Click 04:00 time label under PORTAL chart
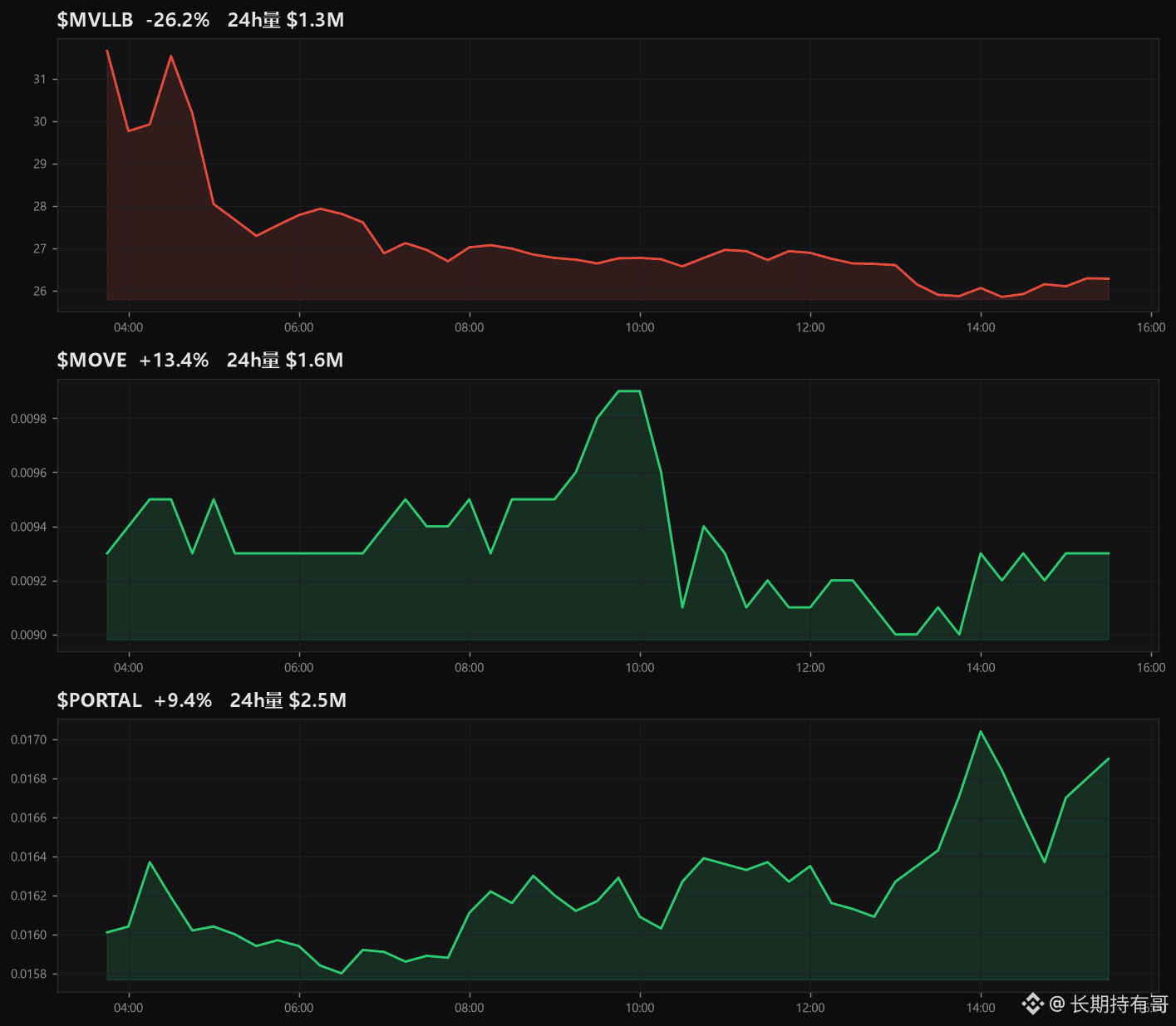Image resolution: width=1176 pixels, height=1026 pixels. pyautogui.click(x=128, y=1008)
